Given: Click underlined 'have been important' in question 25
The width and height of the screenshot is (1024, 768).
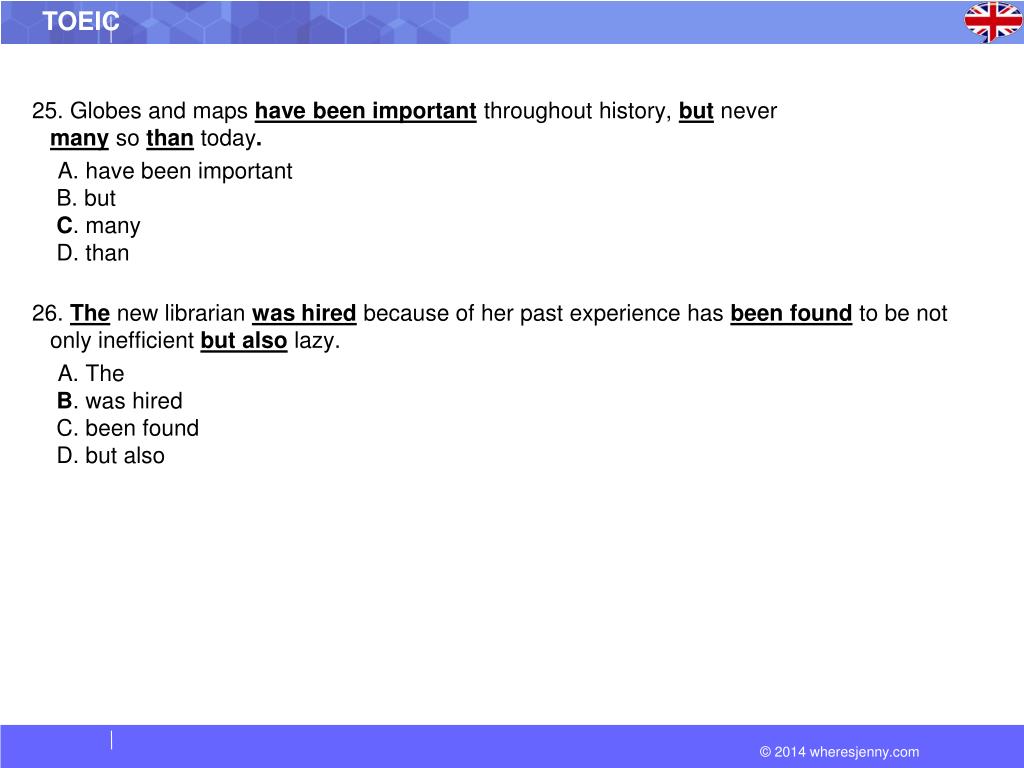Looking at the screenshot, I should (366, 111).
